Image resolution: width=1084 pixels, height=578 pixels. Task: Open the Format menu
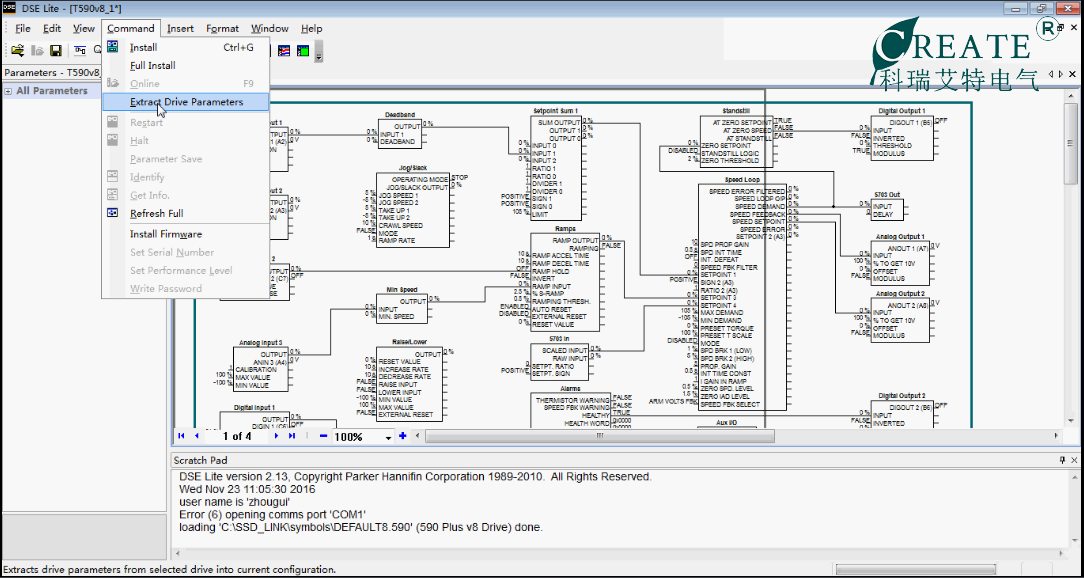pos(222,28)
